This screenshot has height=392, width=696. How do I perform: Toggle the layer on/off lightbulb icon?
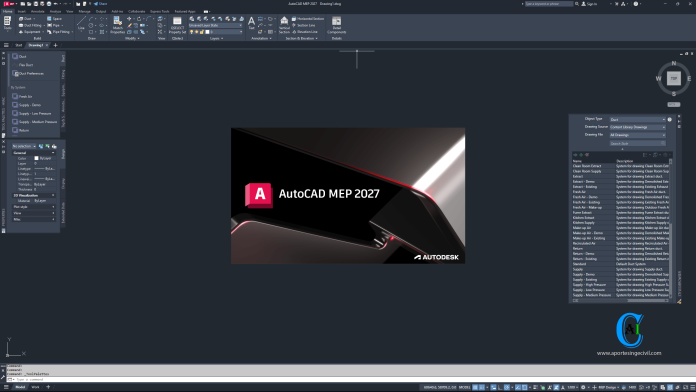click(192, 32)
